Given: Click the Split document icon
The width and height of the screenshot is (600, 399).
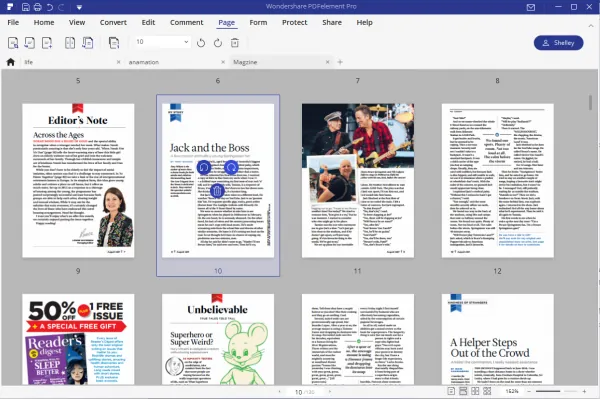Looking at the screenshot, I should tap(70, 42).
